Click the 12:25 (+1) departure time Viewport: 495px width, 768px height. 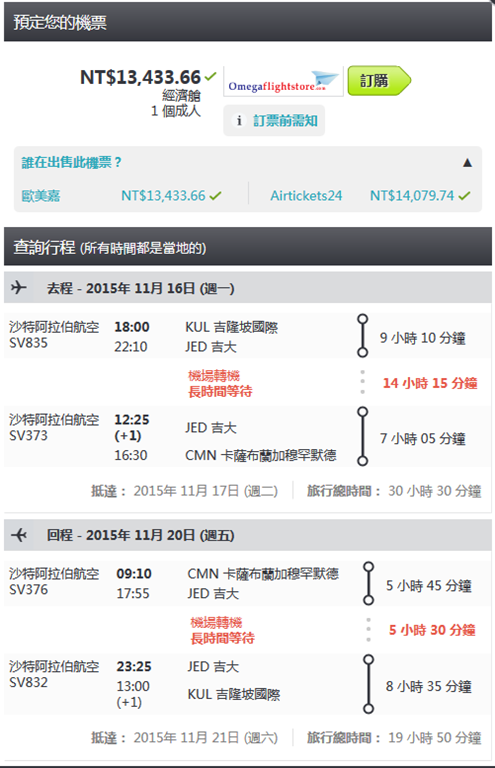[132, 428]
